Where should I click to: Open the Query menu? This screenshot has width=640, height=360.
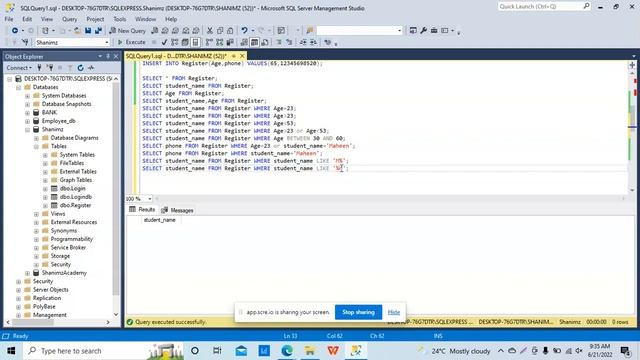(69, 19)
